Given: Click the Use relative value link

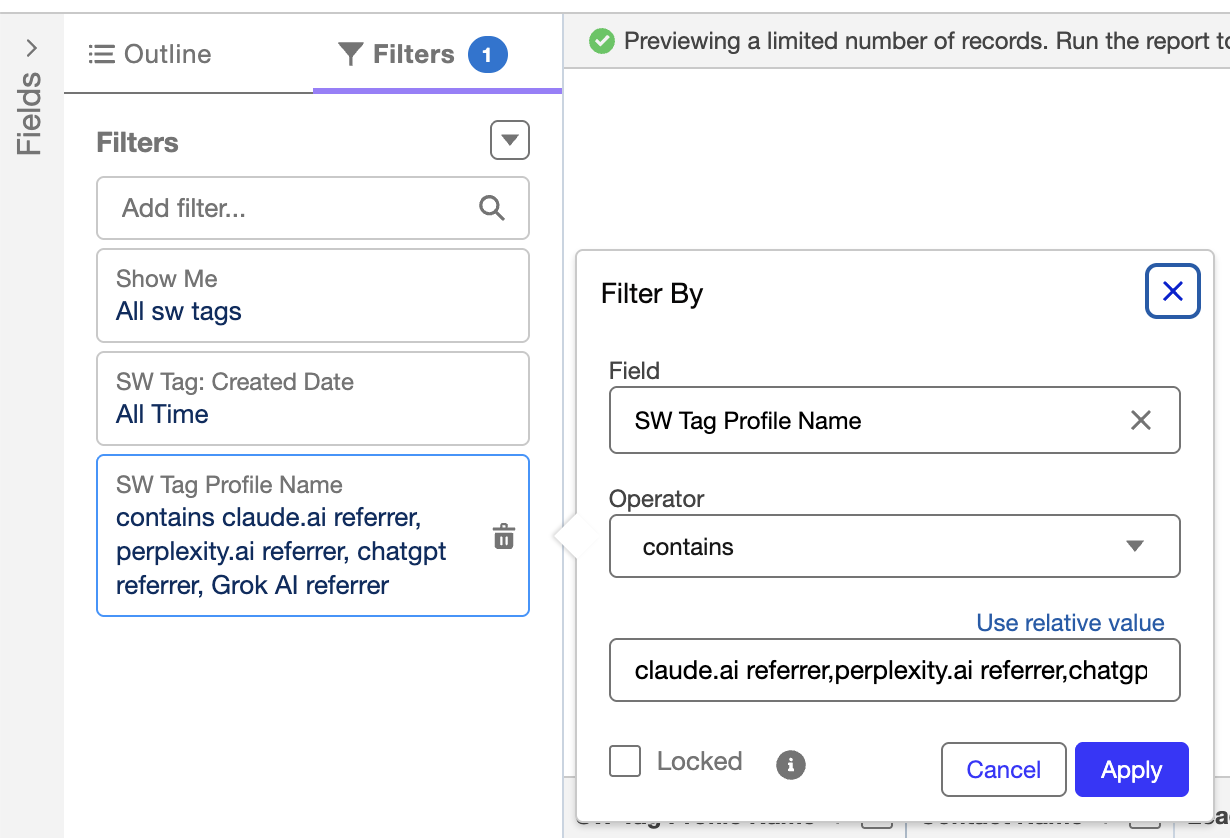Looking at the screenshot, I should [x=1070, y=623].
